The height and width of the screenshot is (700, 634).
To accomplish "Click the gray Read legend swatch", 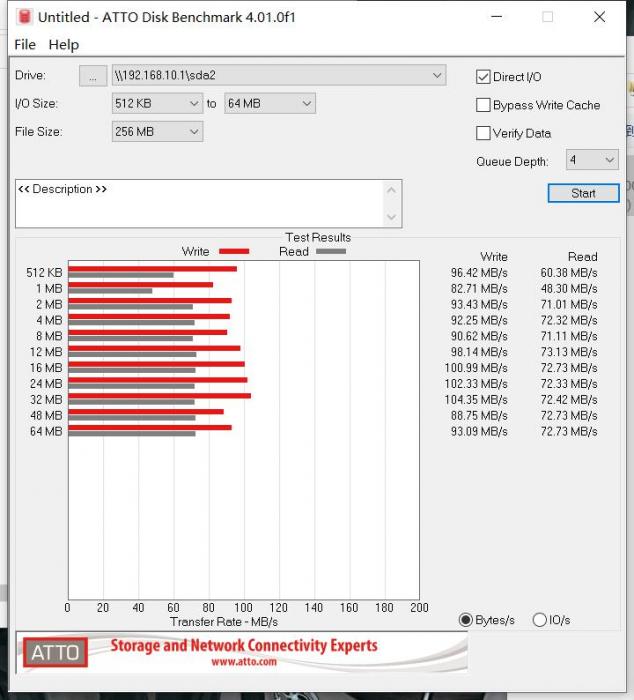I will point(331,251).
